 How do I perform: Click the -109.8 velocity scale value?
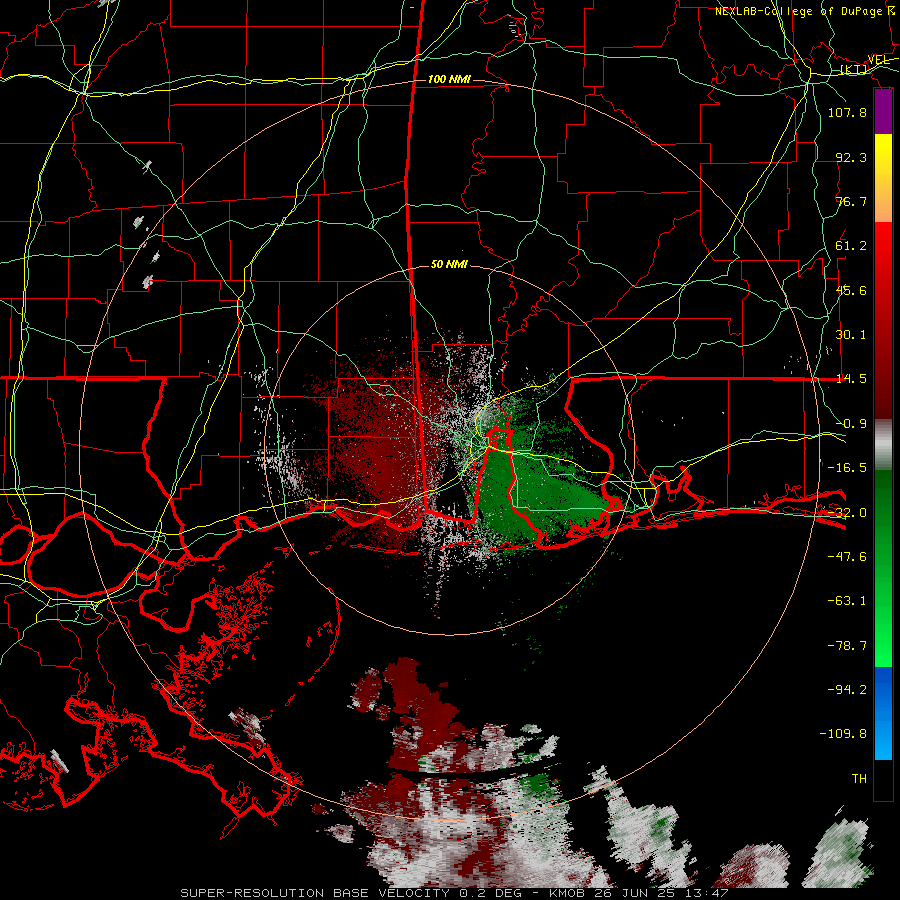tap(843, 734)
